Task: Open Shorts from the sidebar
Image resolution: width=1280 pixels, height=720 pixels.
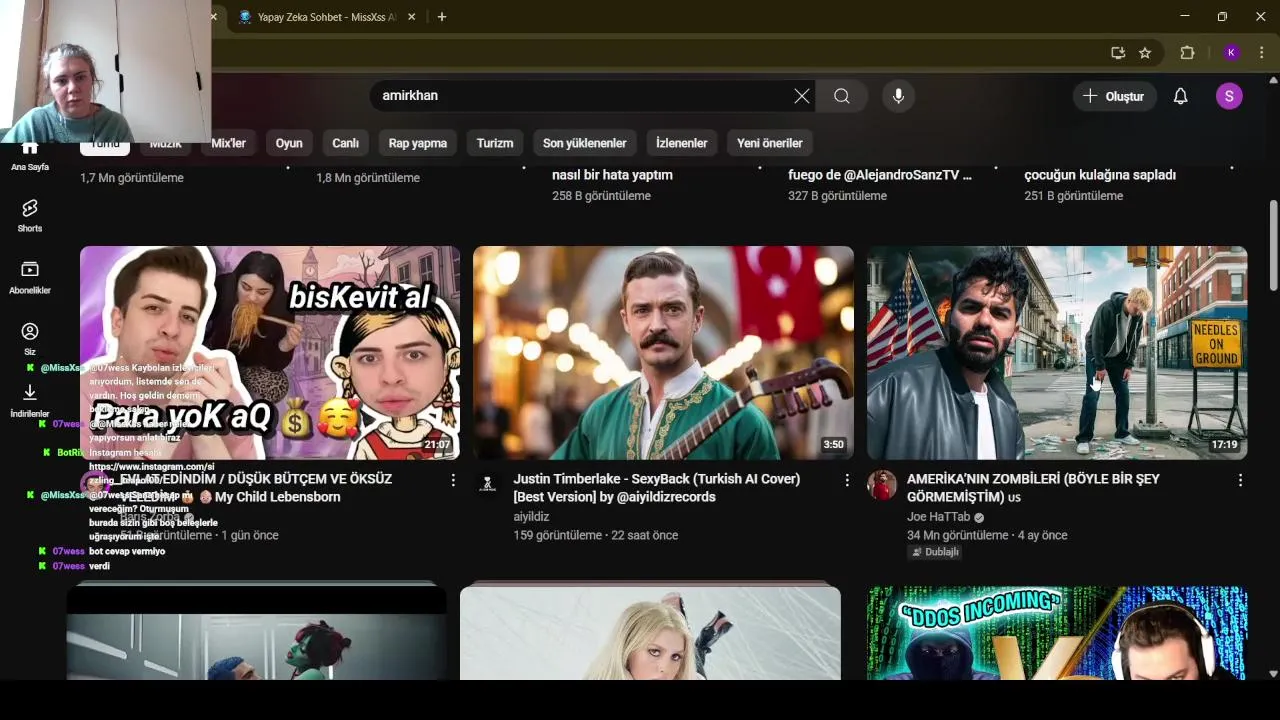Action: [x=30, y=216]
